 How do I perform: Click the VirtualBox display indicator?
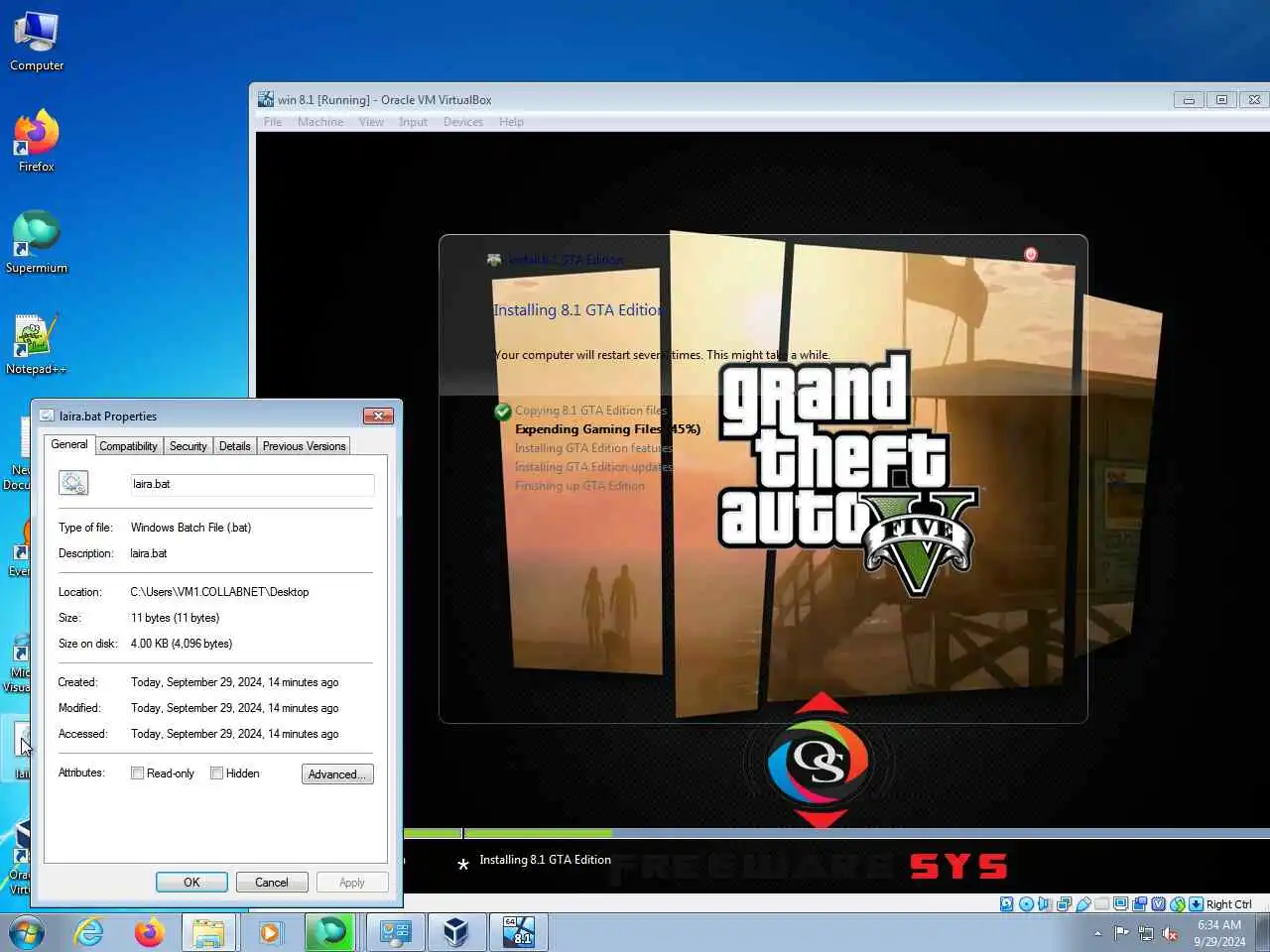[x=1120, y=903]
